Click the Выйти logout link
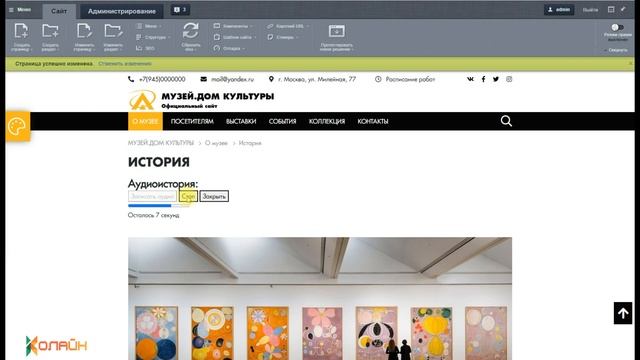 590,10
